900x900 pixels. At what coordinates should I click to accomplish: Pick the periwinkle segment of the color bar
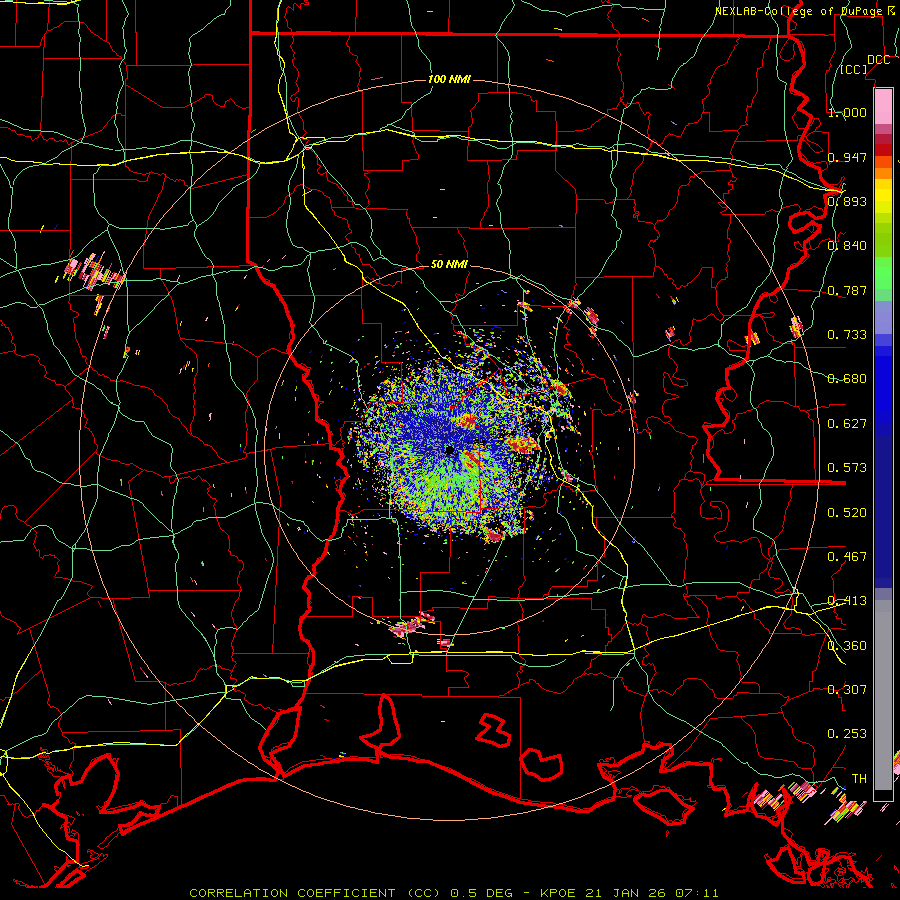883,317
